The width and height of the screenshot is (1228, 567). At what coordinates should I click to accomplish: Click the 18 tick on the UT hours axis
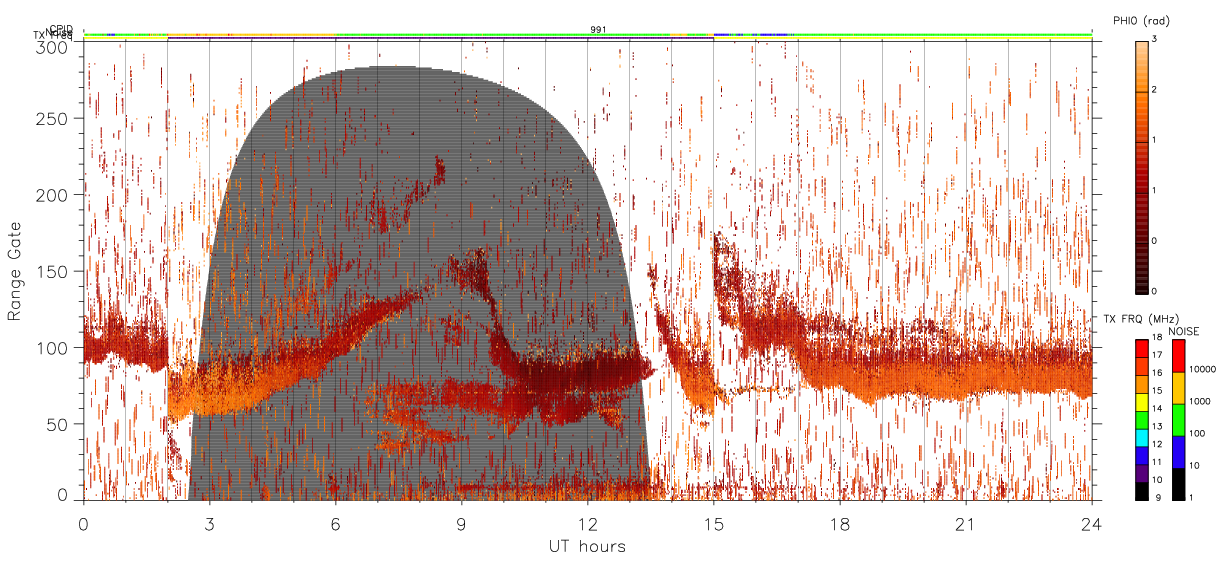[839, 523]
